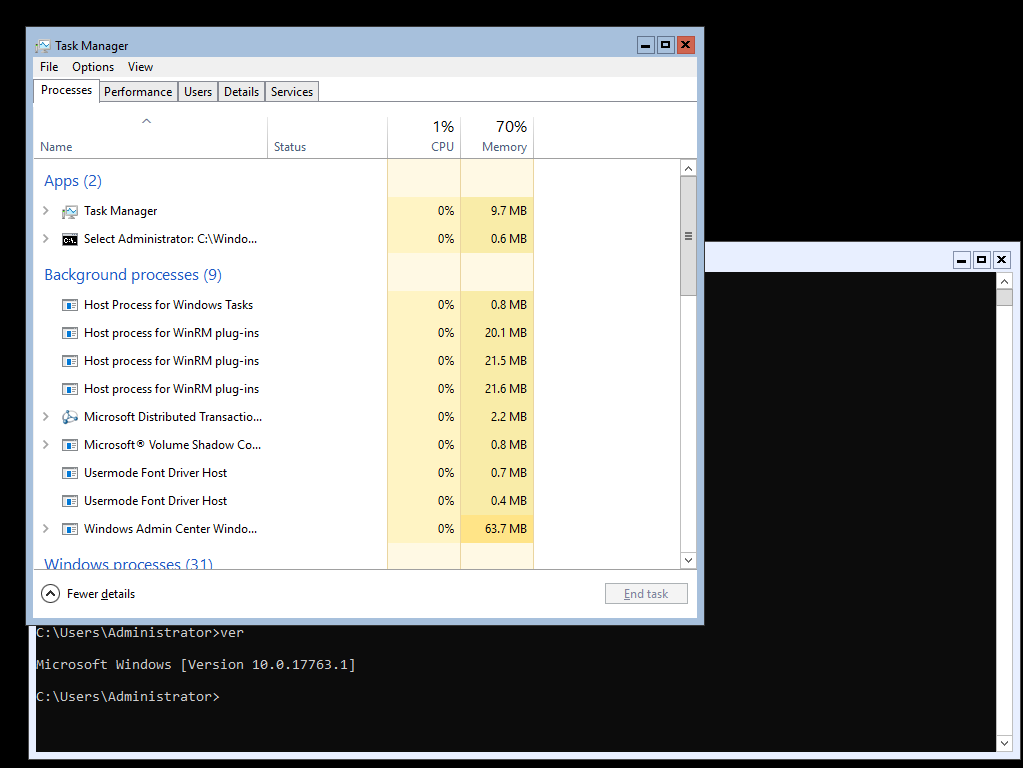1023x768 pixels.
Task: Open the View menu
Action: (140, 66)
